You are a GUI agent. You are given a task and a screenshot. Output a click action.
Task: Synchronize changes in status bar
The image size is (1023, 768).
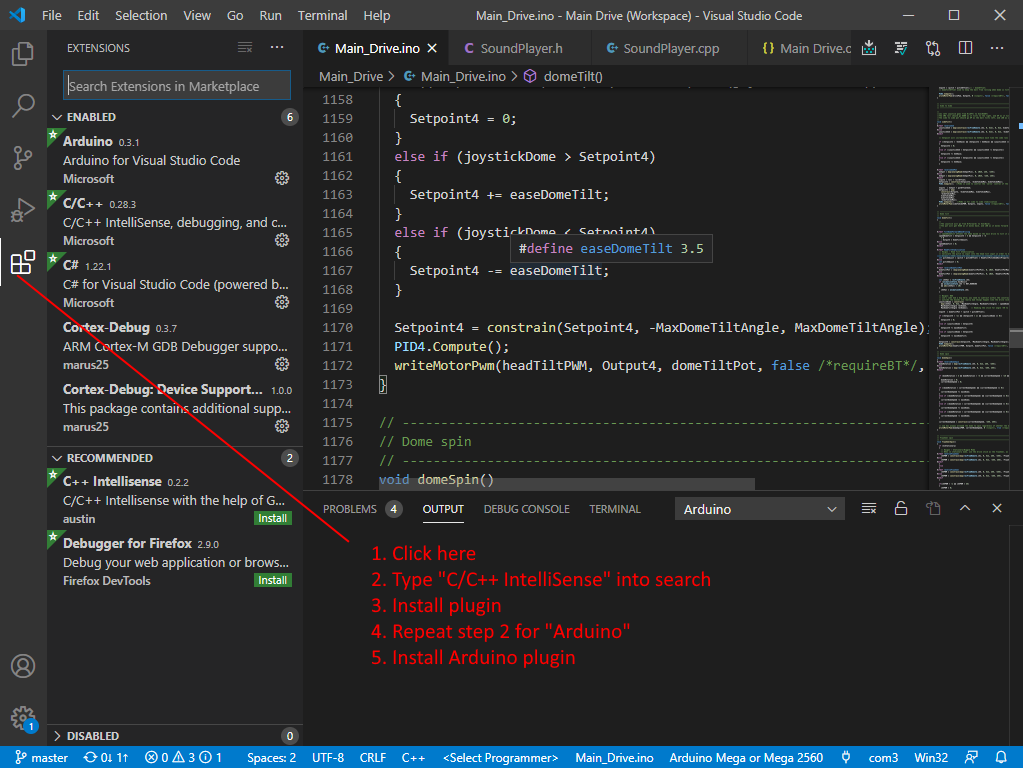point(106,758)
